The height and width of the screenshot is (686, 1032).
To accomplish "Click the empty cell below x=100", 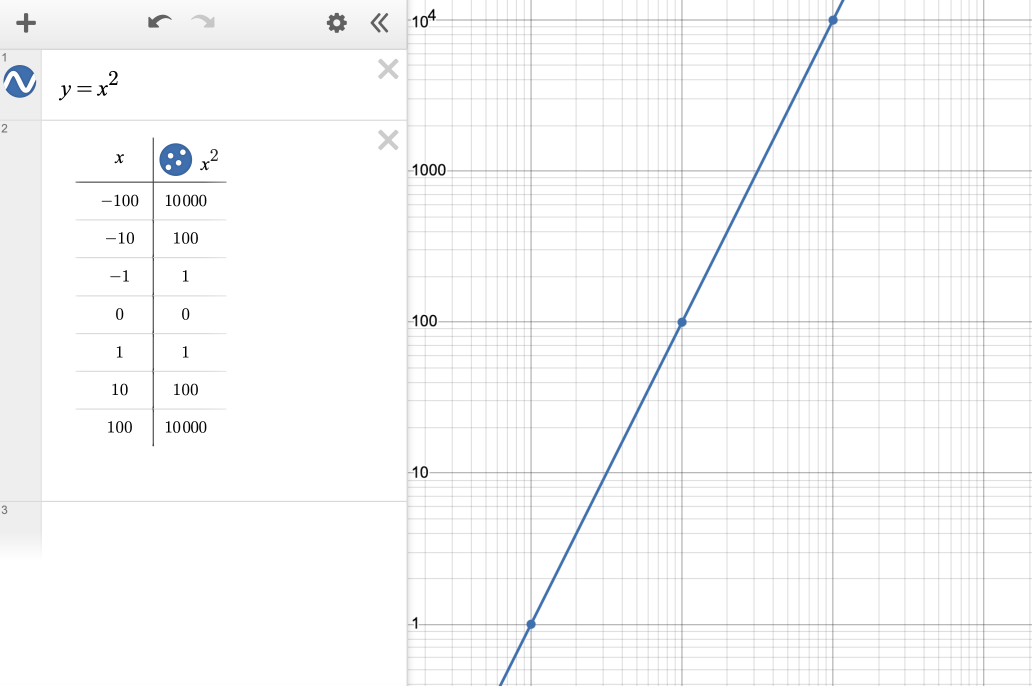I will (119, 464).
